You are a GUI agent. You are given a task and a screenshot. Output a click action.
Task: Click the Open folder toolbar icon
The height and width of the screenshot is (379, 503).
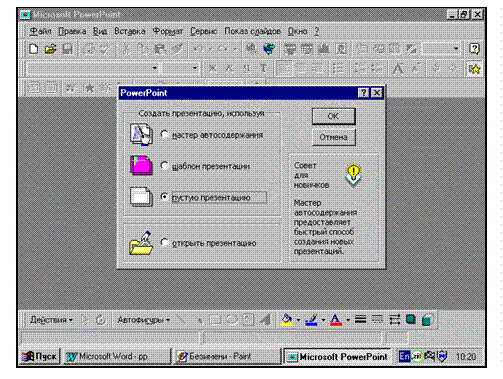(x=51, y=49)
